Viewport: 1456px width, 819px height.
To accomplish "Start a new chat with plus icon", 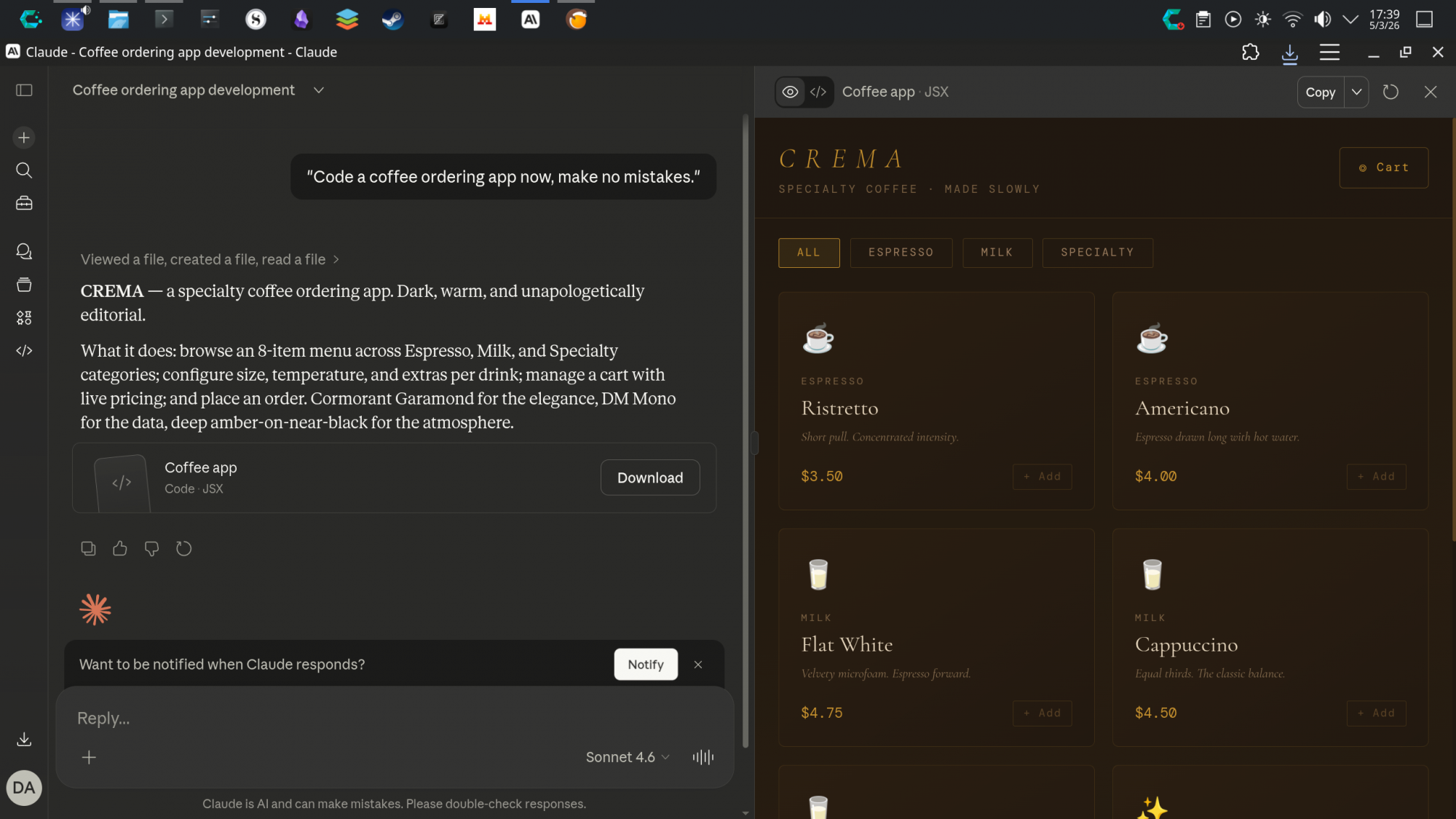I will pyautogui.click(x=24, y=138).
